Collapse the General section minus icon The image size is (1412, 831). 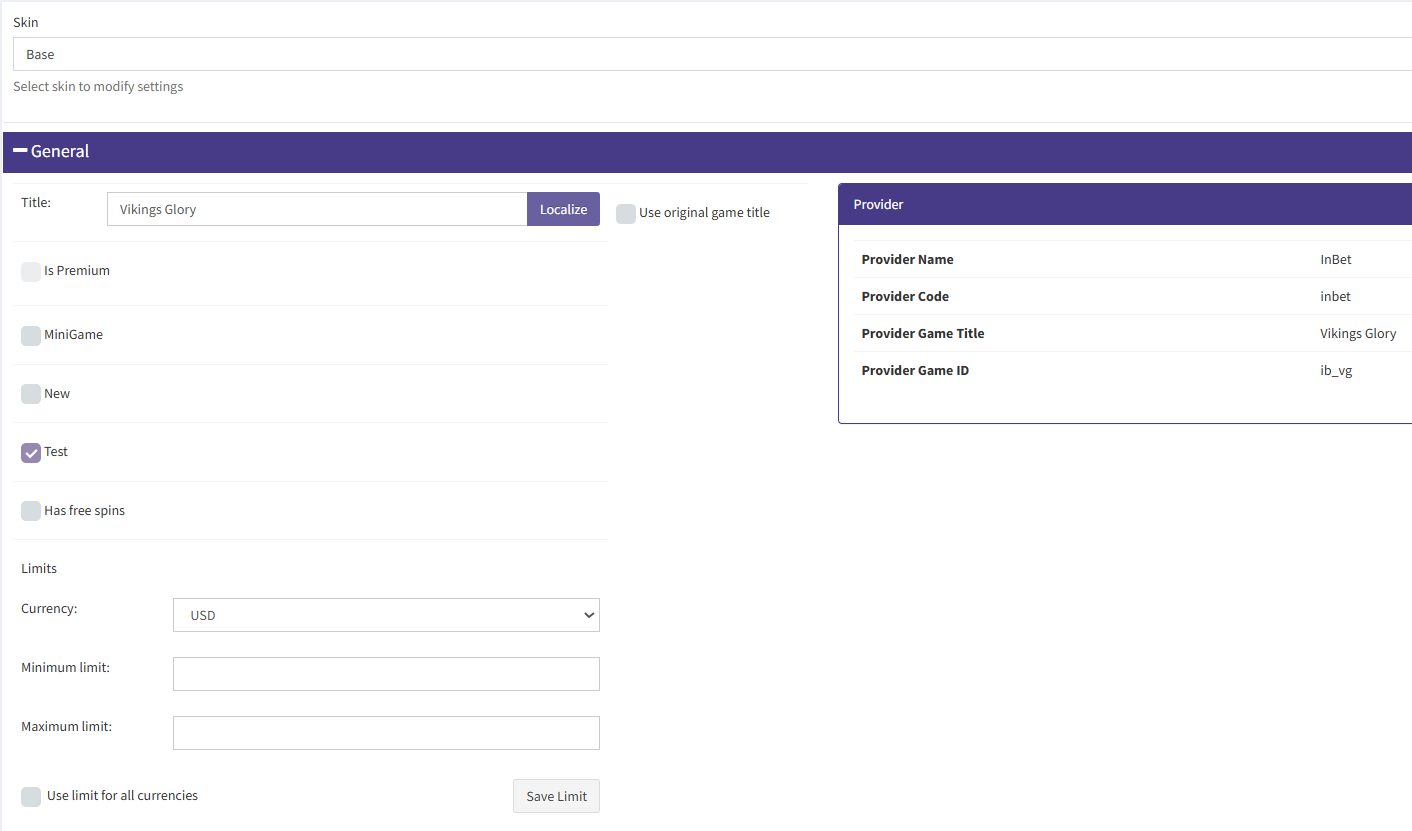20,151
